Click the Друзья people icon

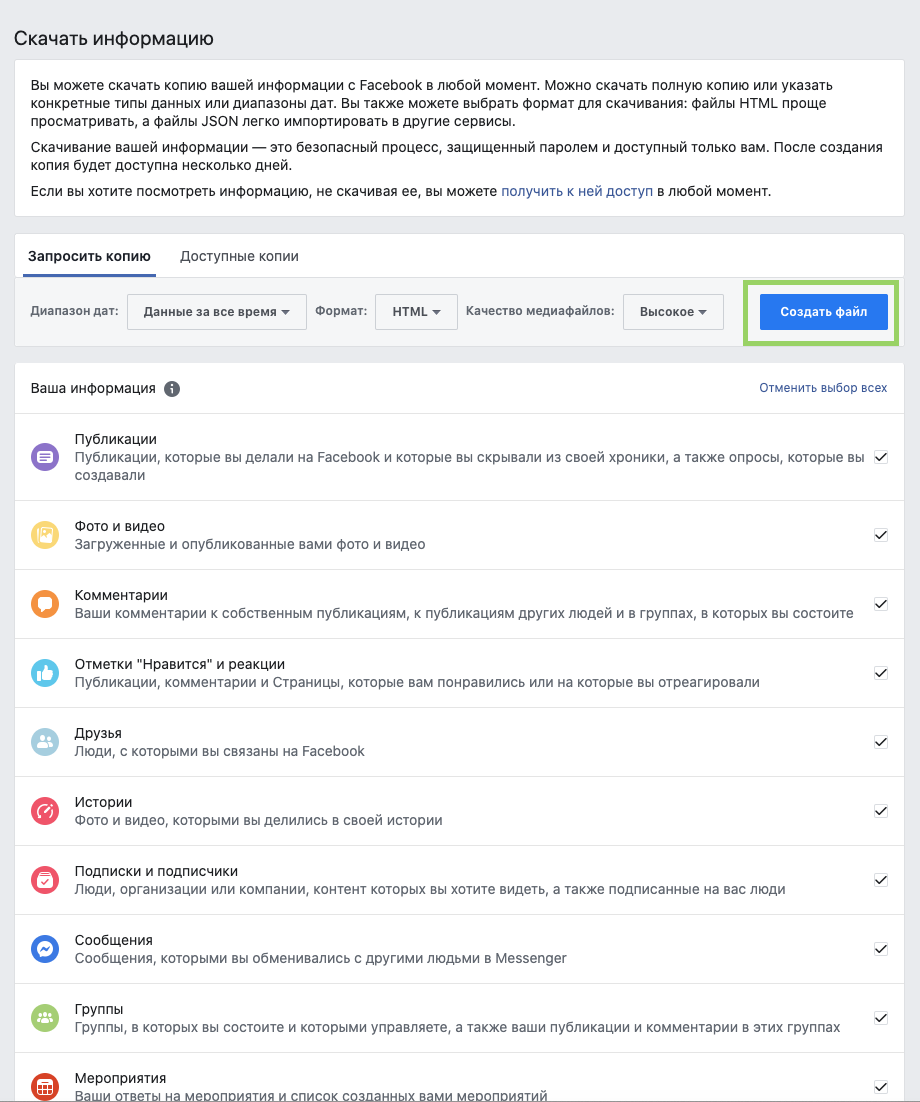click(x=45, y=742)
